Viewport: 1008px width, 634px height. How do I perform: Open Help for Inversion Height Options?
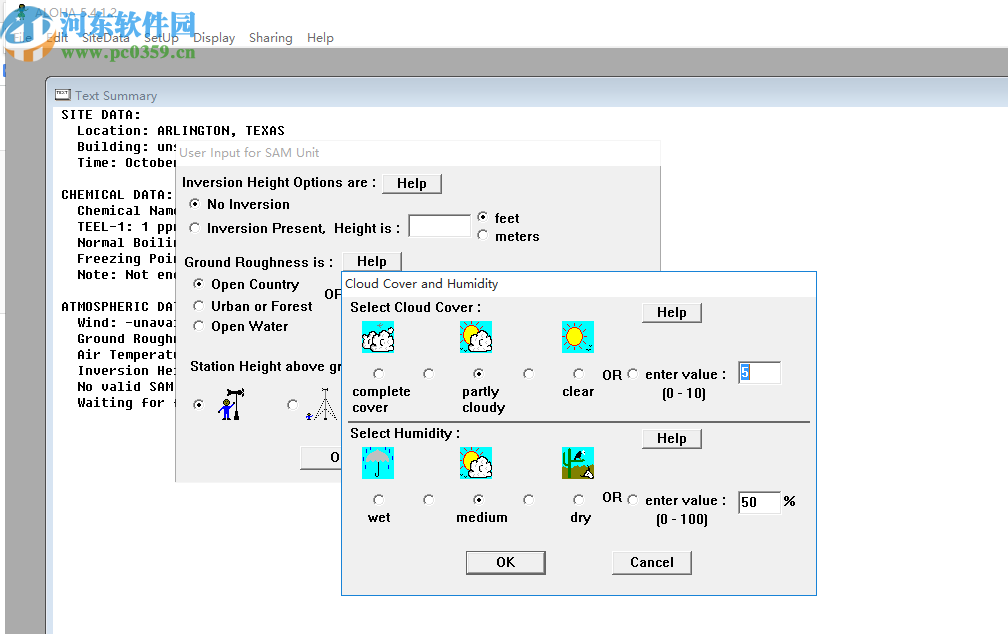[411, 183]
